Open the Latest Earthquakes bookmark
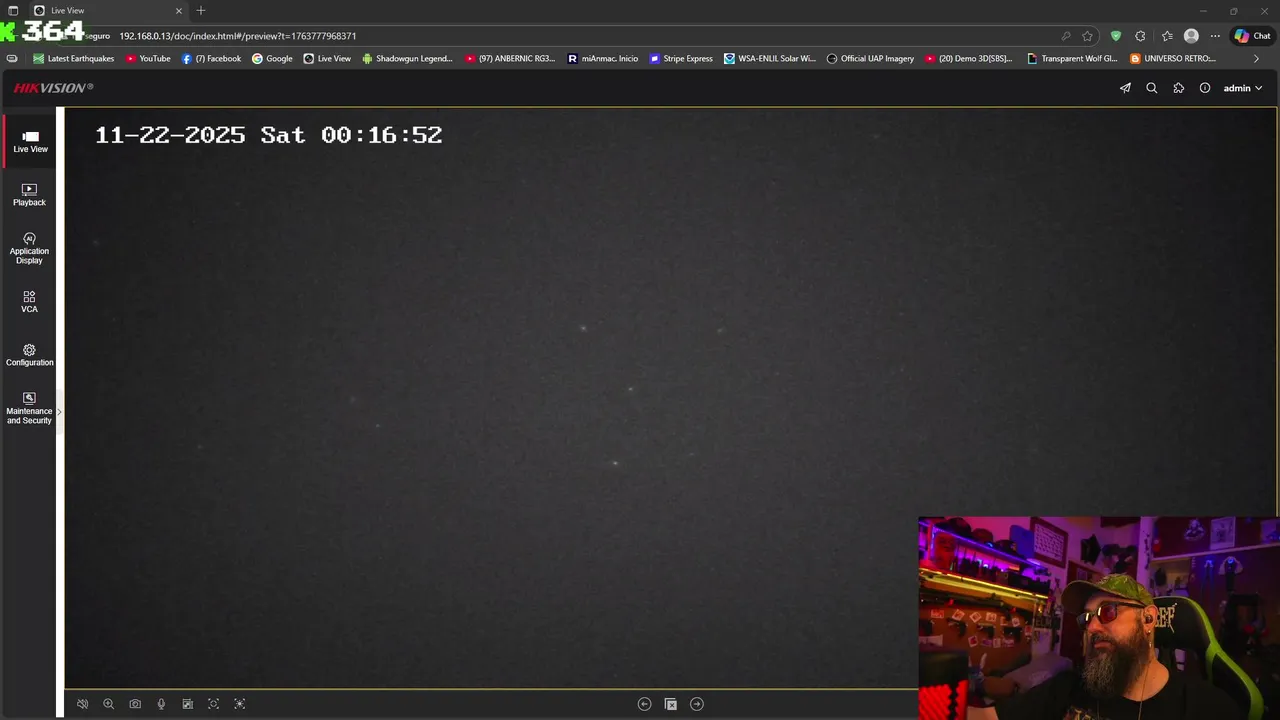 pos(74,59)
